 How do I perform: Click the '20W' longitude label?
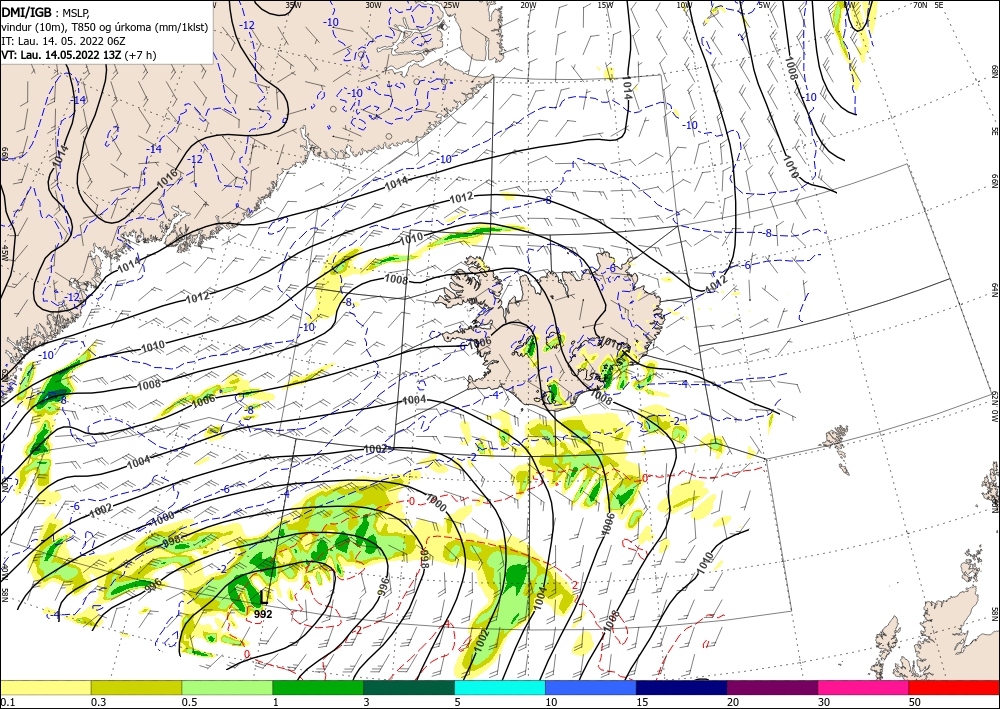(x=528, y=4)
